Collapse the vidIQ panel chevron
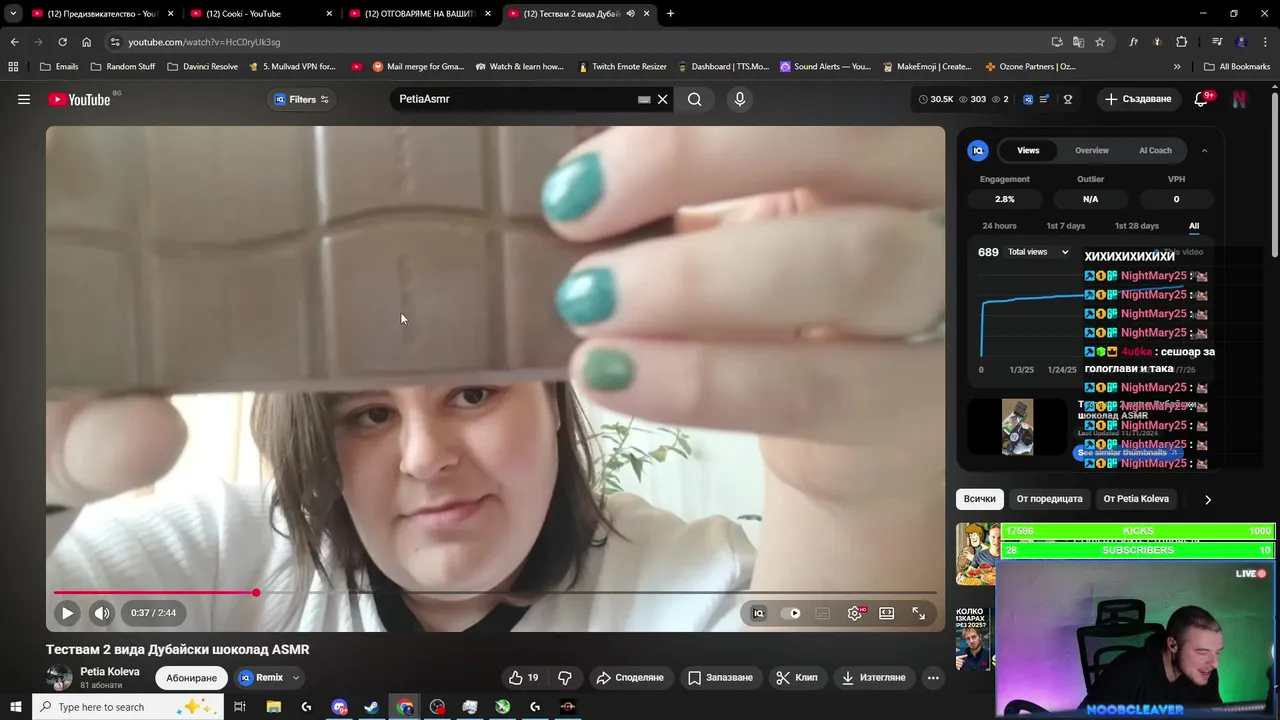This screenshot has width=1280, height=720. click(x=1204, y=150)
